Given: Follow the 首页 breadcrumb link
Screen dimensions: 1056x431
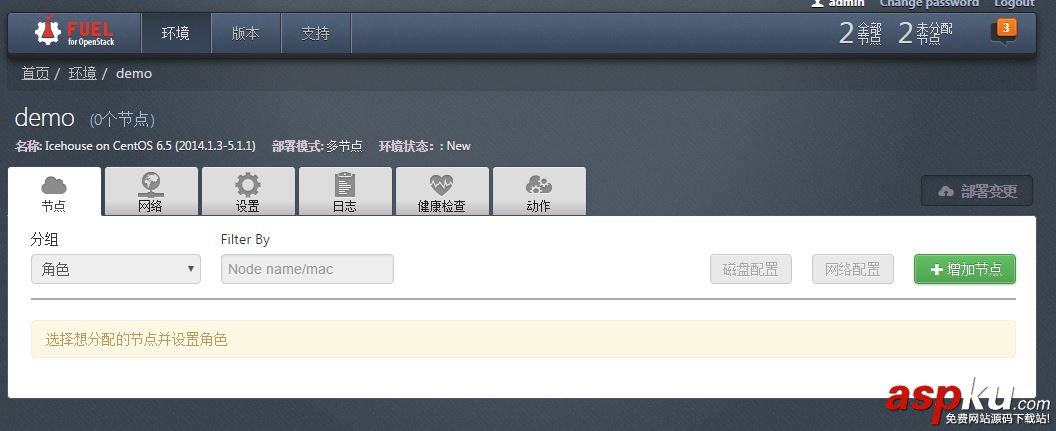Looking at the screenshot, I should 35,73.
